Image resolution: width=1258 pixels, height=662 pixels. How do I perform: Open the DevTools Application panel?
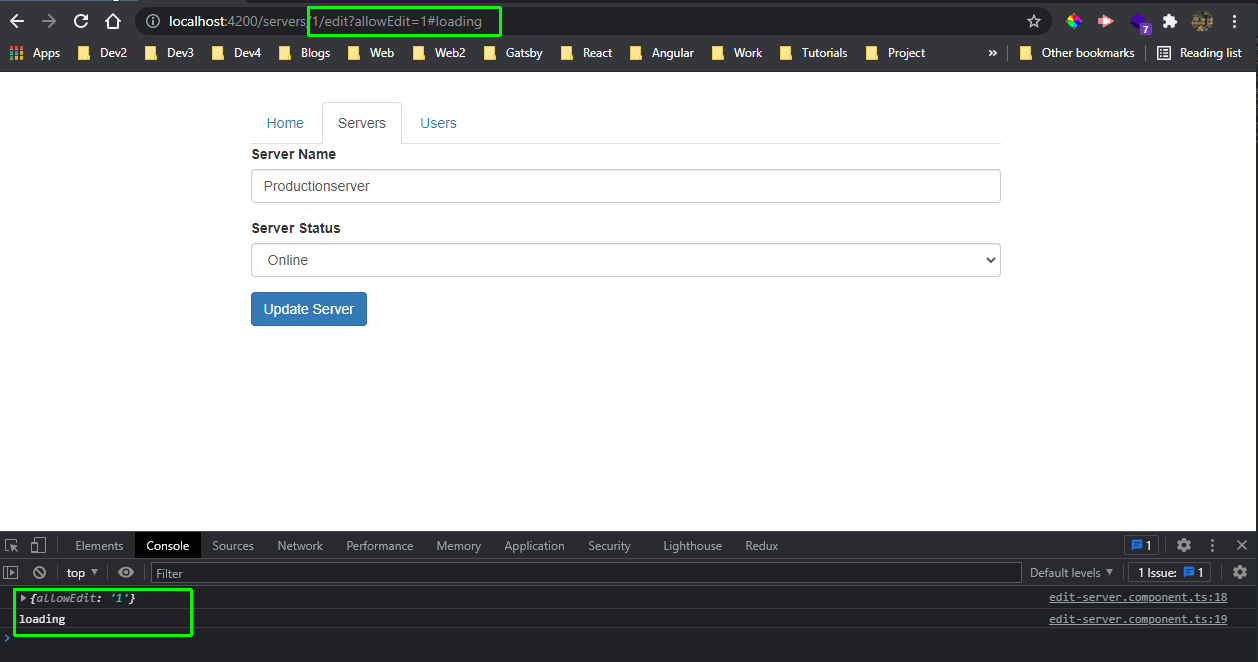pyautogui.click(x=535, y=546)
